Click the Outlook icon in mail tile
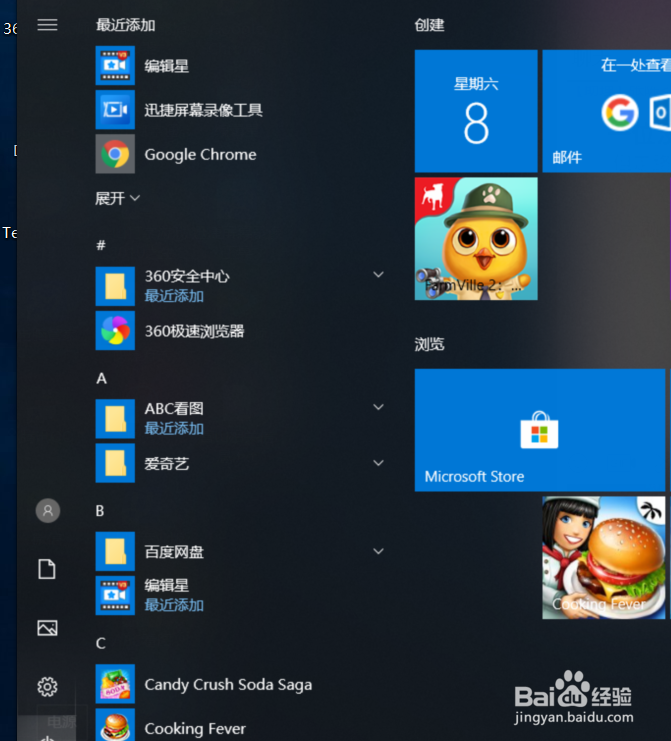Viewport: 671px width, 741px height. pos(661,112)
